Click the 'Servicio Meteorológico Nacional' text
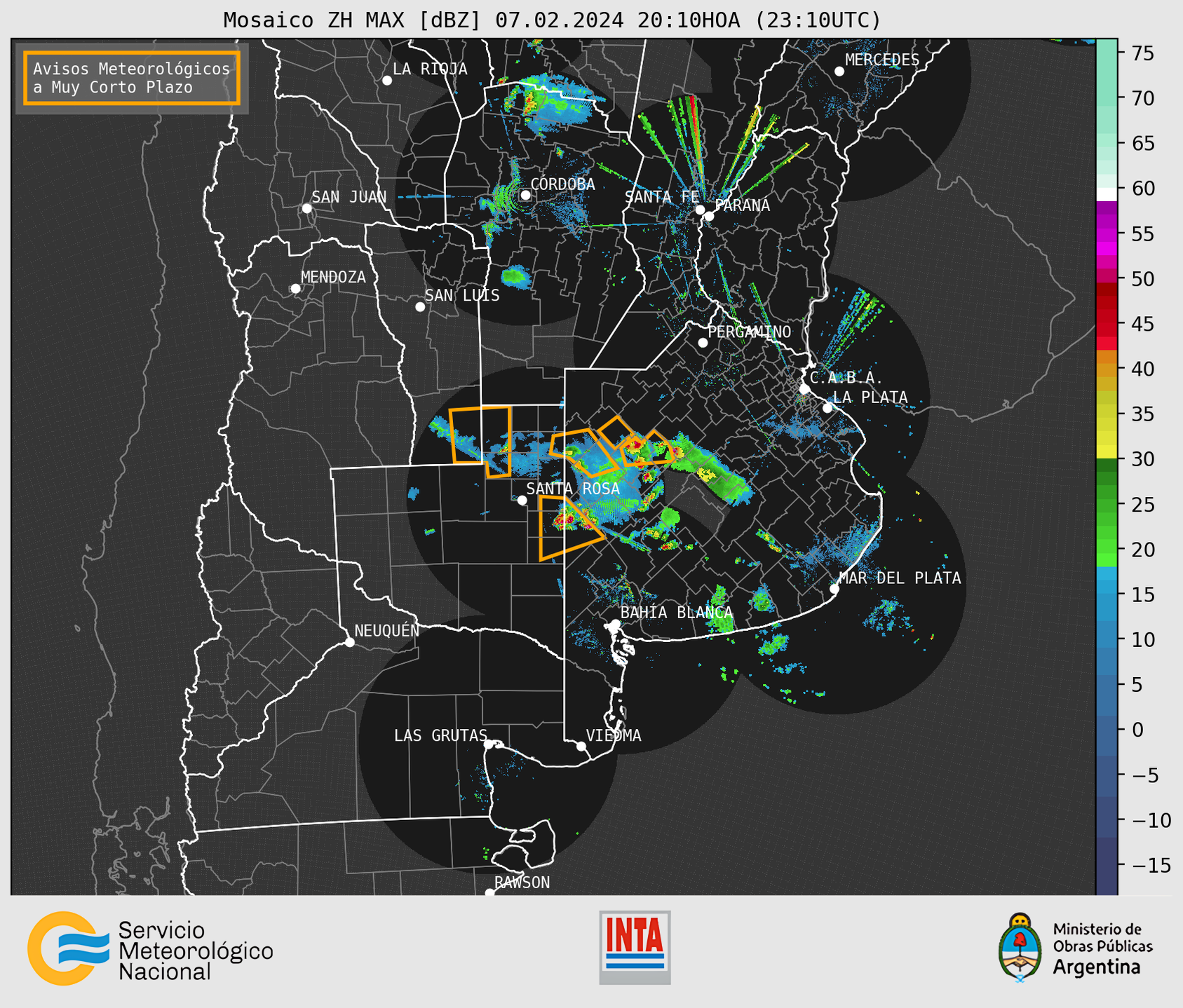Screen dimensions: 1183x1008 pos(196,951)
